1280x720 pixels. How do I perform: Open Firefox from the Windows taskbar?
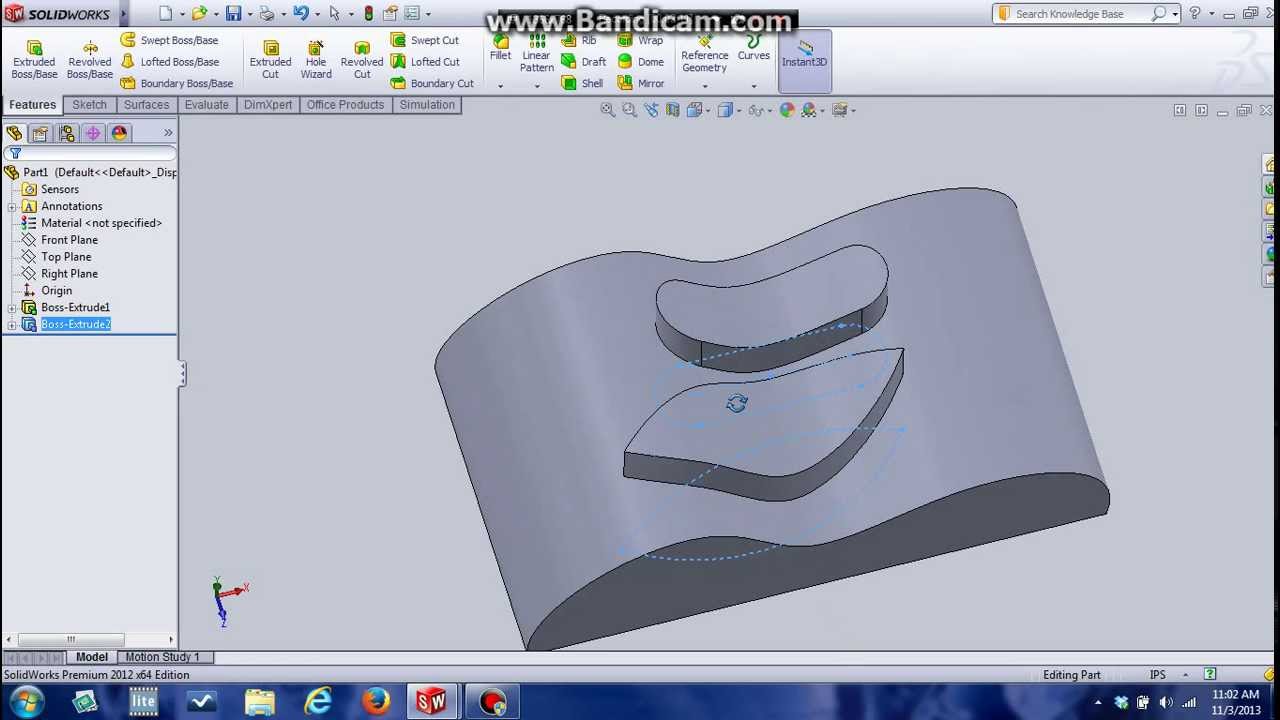coord(376,702)
